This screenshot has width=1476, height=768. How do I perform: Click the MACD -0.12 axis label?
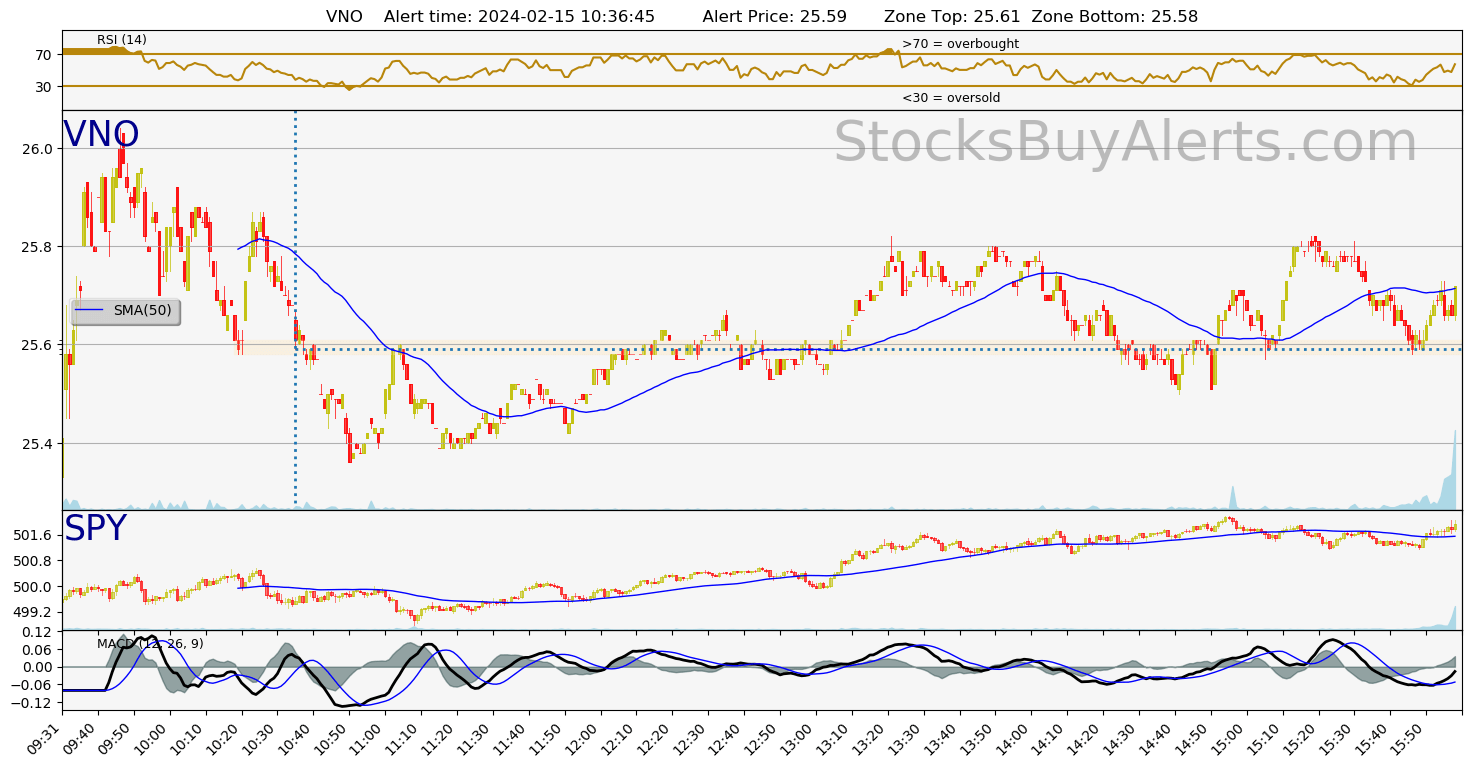[x=33, y=703]
